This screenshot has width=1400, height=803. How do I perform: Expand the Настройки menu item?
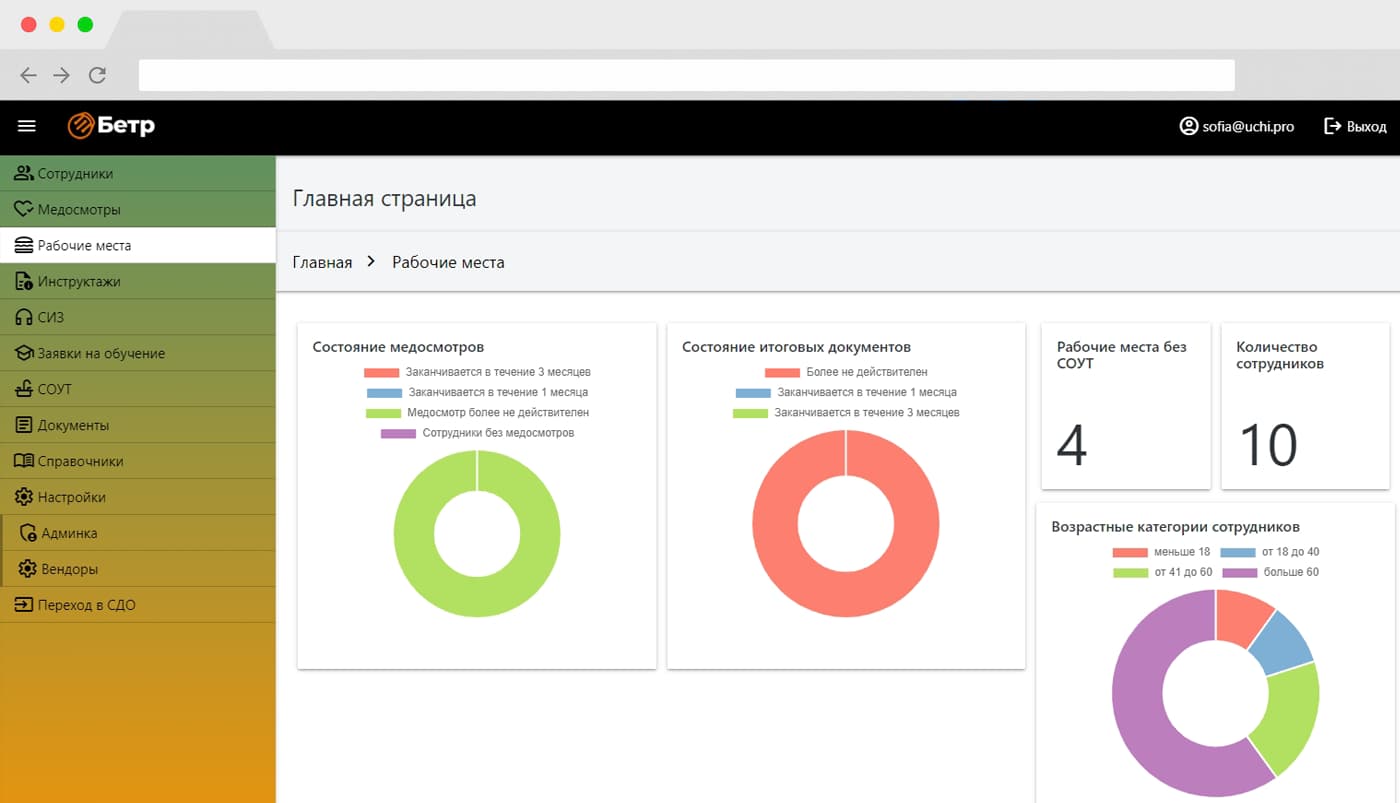(138, 497)
